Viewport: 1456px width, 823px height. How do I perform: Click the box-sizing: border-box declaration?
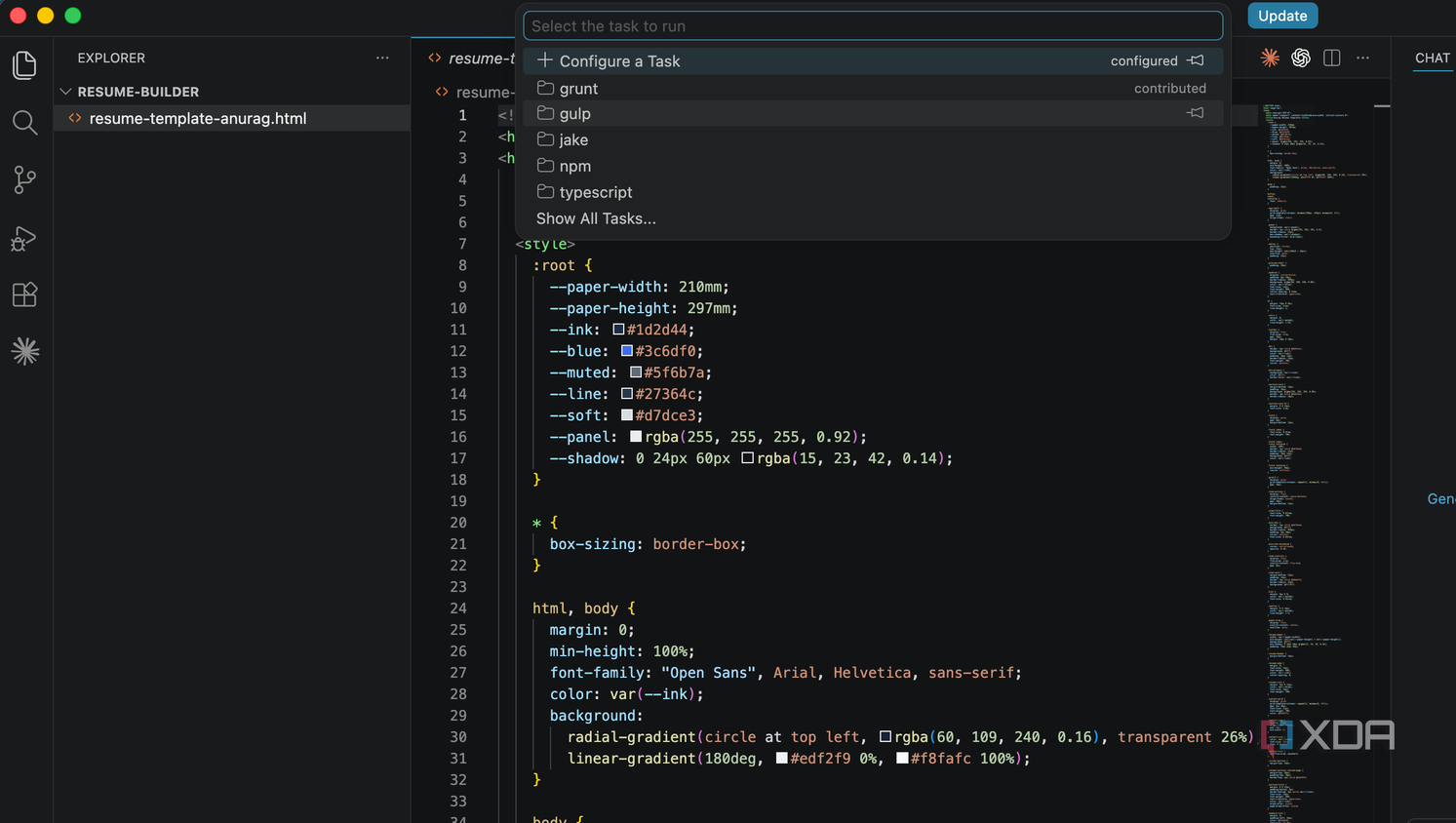point(648,544)
